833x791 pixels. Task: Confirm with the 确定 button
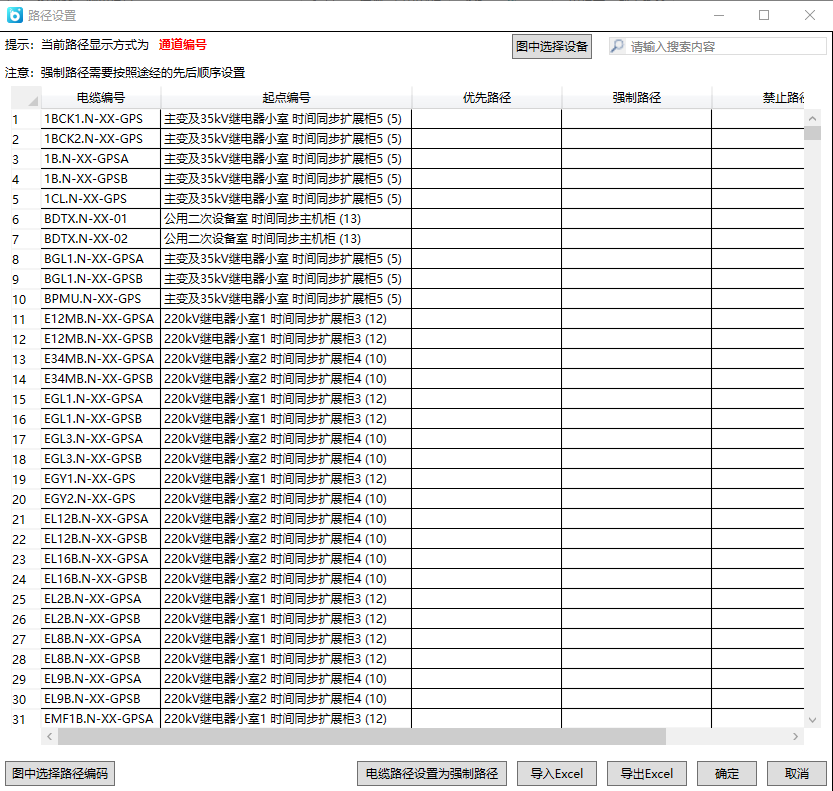click(x=727, y=773)
